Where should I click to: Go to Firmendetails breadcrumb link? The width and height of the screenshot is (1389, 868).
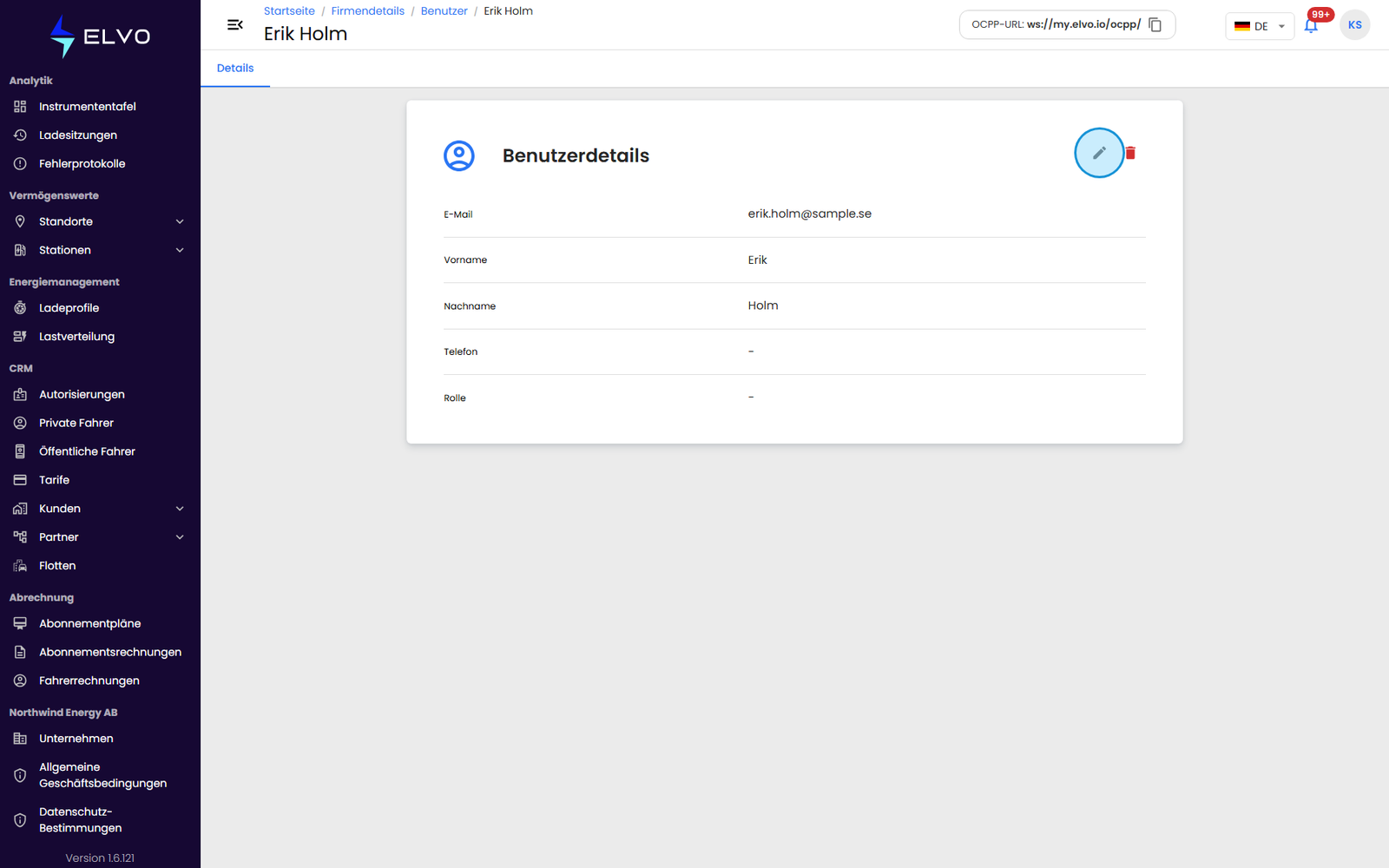(367, 11)
